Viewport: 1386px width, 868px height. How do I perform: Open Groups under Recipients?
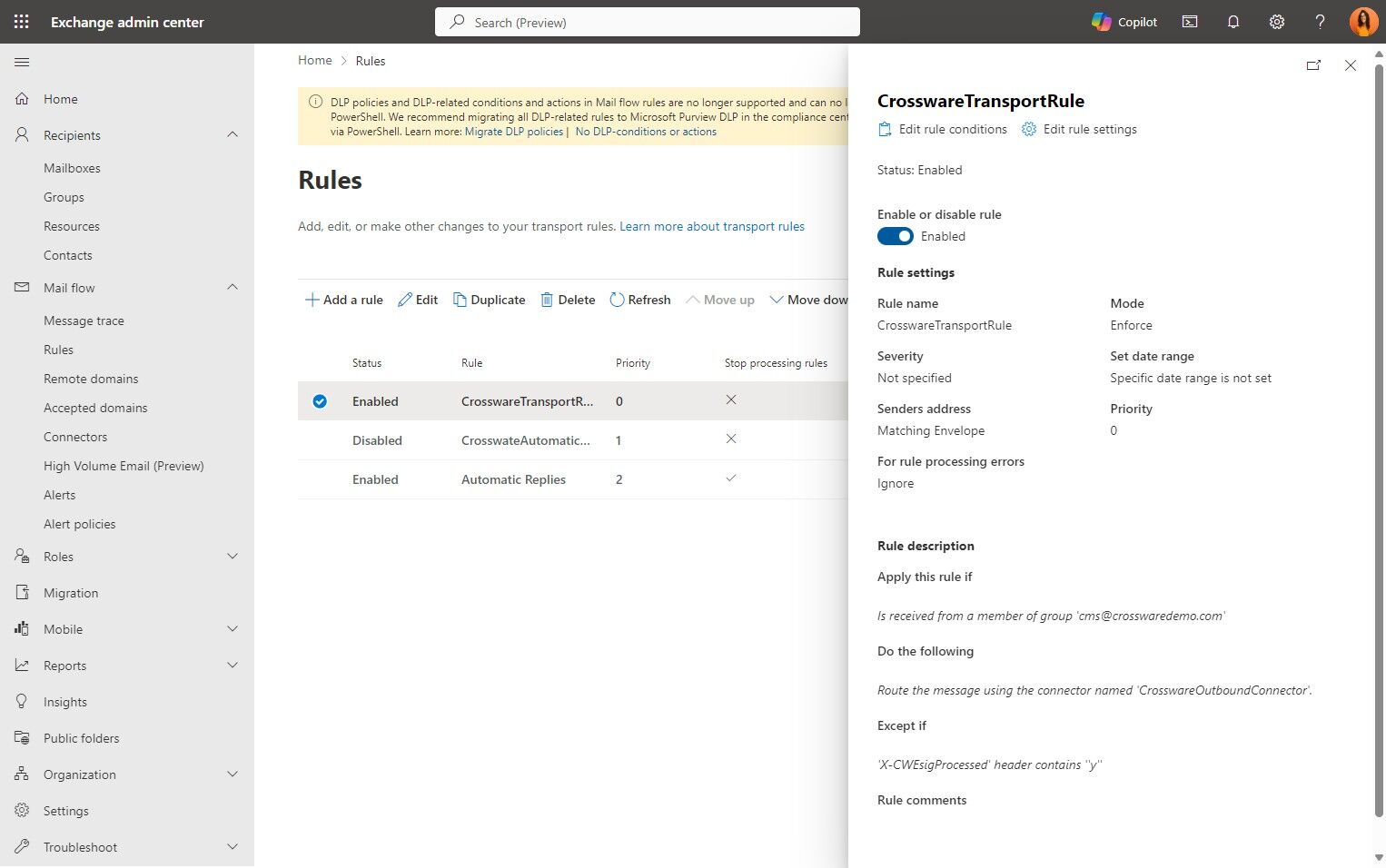click(64, 197)
